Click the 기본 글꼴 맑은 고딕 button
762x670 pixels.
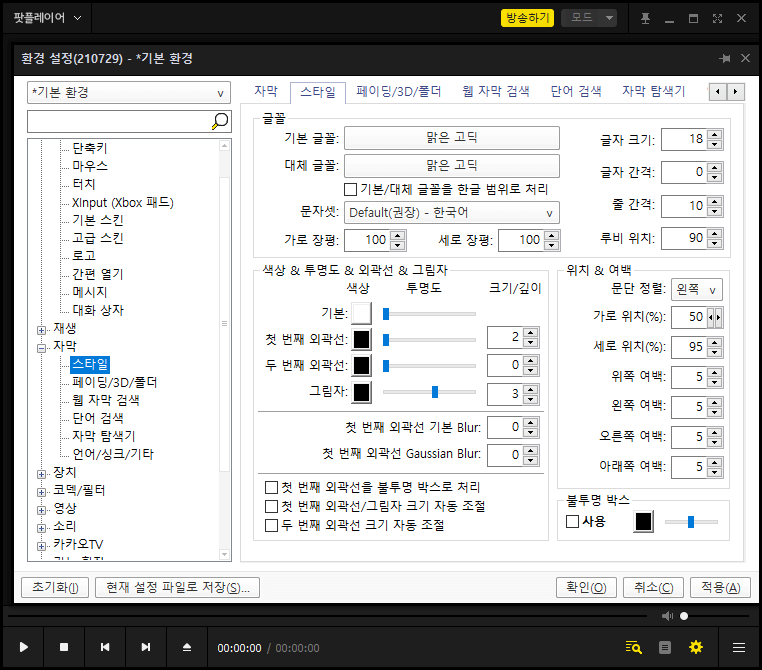[451, 138]
